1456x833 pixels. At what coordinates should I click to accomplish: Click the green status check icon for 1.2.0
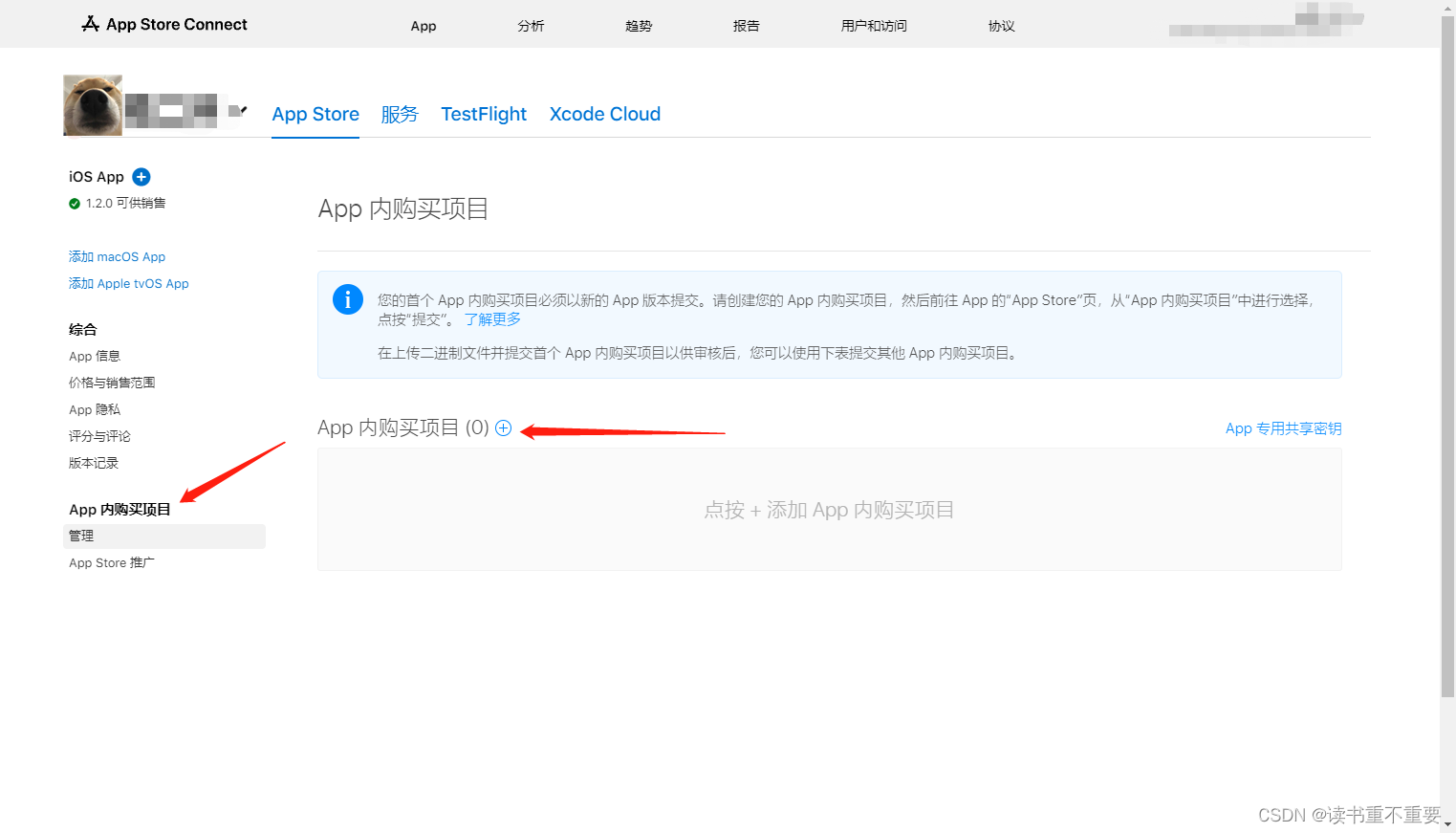(x=75, y=204)
